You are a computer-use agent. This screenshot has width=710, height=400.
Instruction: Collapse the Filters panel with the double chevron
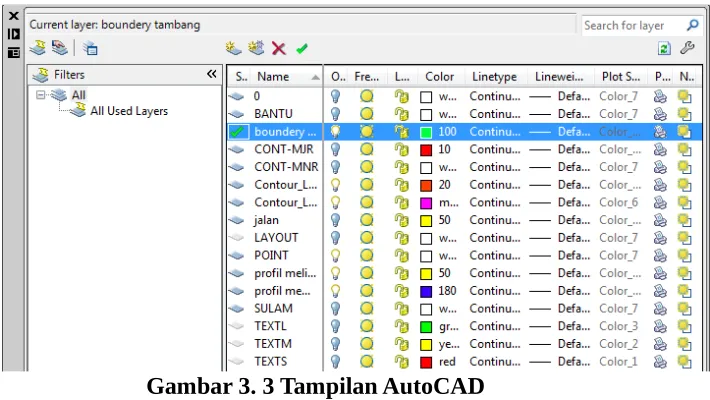tap(211, 74)
